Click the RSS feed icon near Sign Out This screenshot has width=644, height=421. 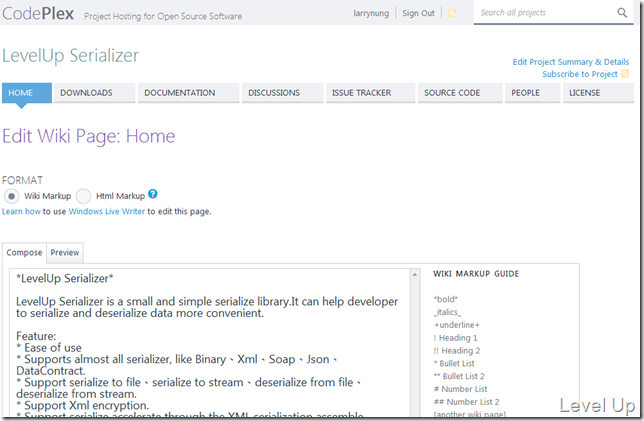coord(452,13)
